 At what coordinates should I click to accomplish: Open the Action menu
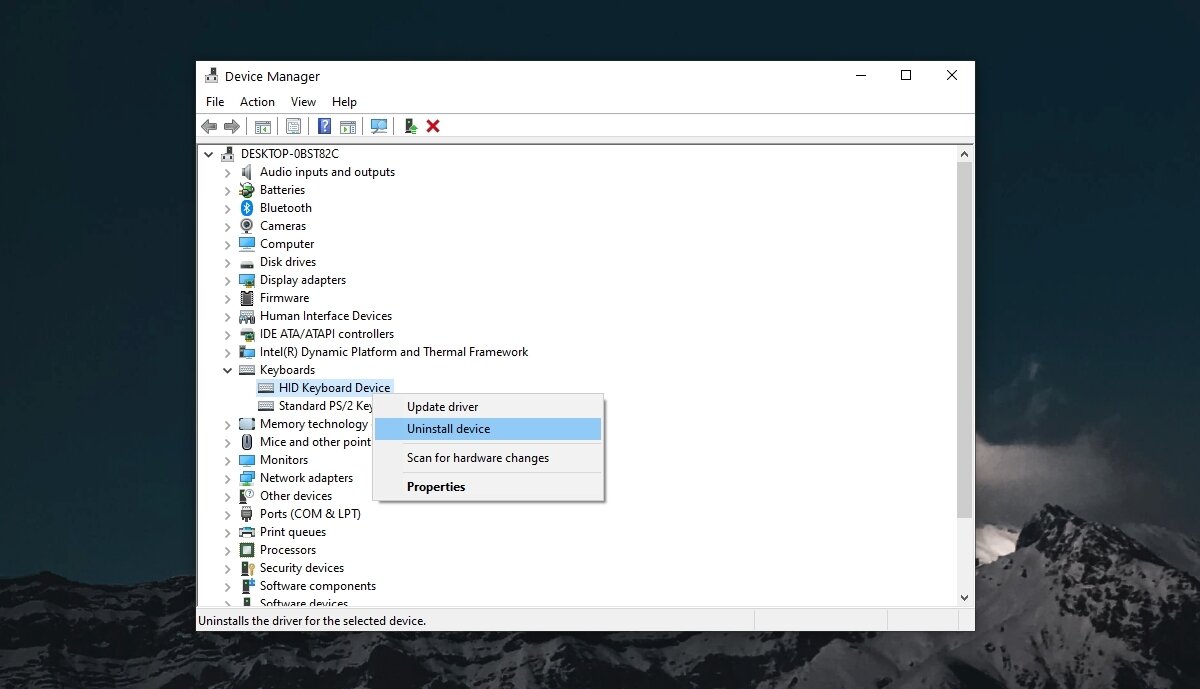[257, 101]
